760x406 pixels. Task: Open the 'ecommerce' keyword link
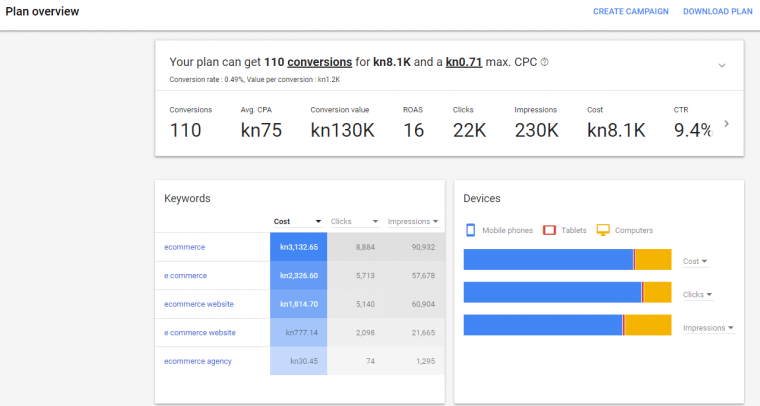(184, 247)
